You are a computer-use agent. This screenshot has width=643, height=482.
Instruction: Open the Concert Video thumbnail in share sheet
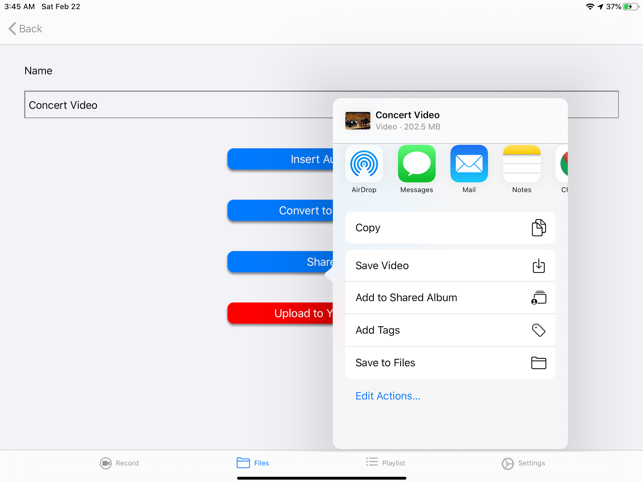358,121
